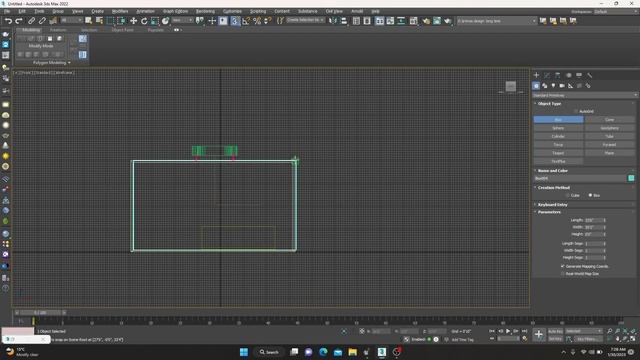Open the Rendering menu
640x360 pixels.
(205, 11)
